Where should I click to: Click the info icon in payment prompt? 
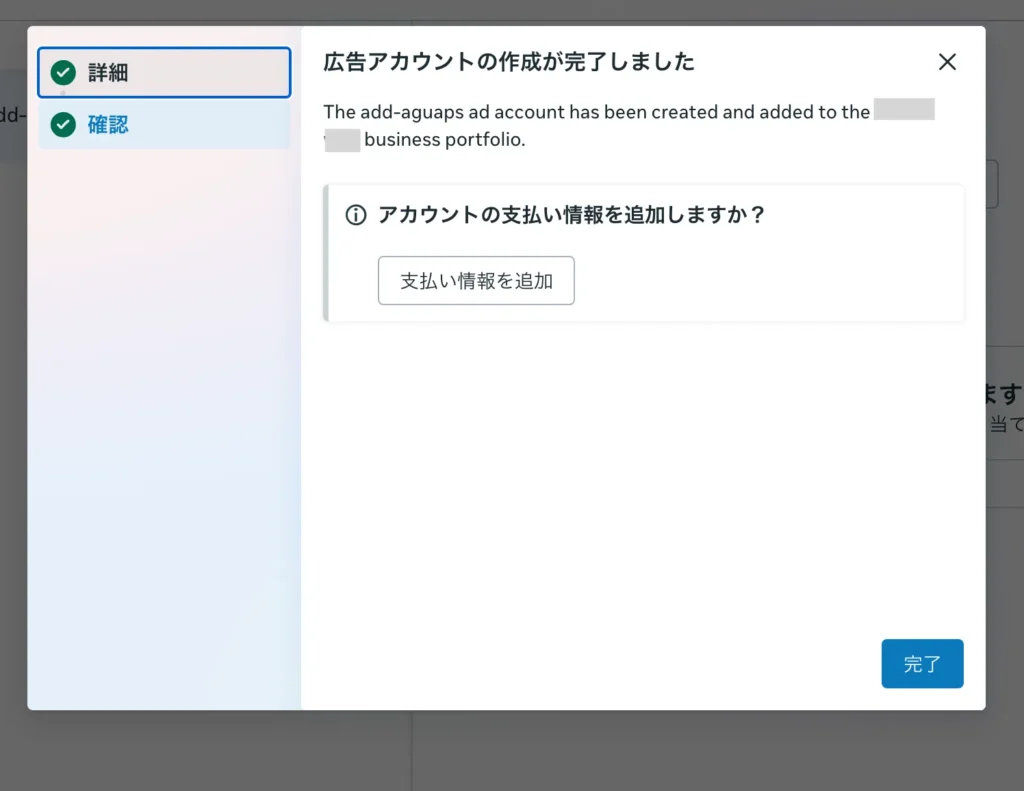pyautogui.click(x=355, y=215)
